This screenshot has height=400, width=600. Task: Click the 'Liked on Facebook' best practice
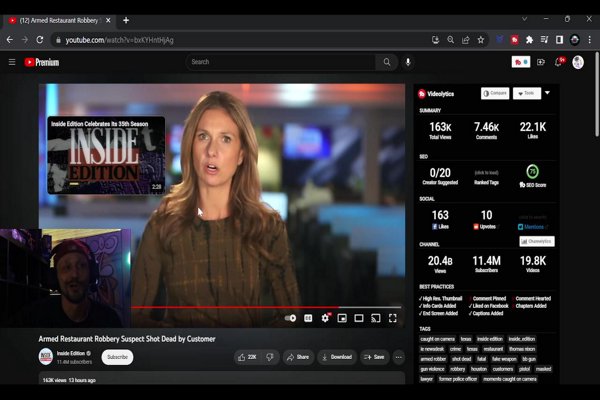point(489,306)
